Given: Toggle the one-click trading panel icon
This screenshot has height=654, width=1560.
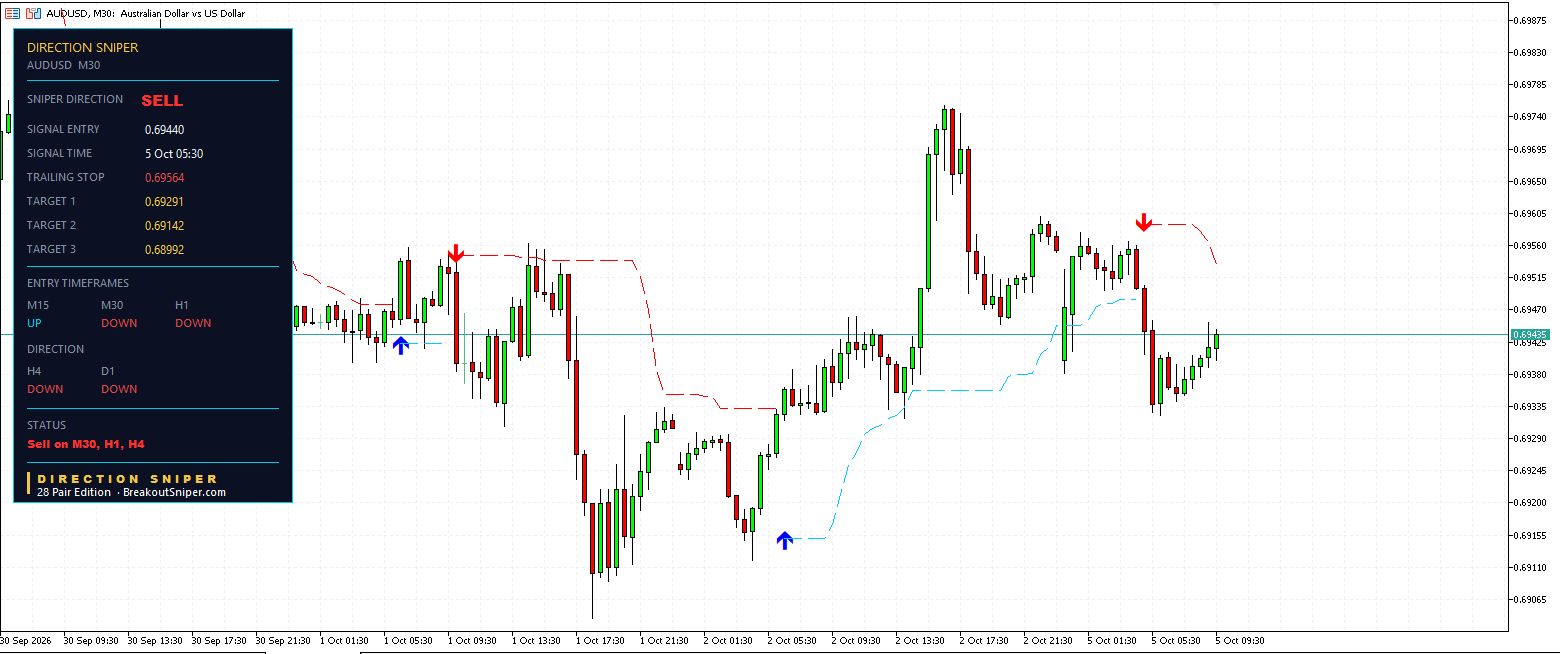Looking at the screenshot, I should coord(32,13).
